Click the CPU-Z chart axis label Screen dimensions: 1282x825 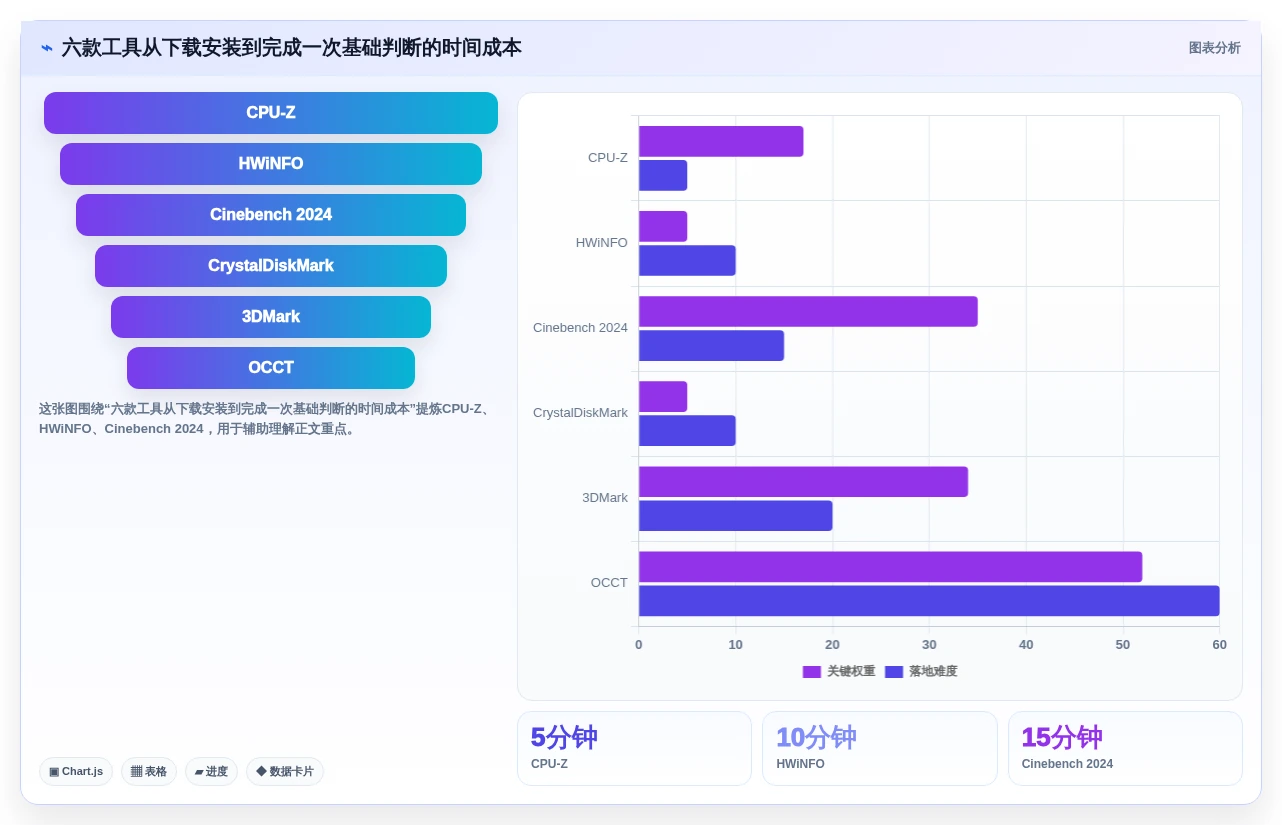click(608, 157)
